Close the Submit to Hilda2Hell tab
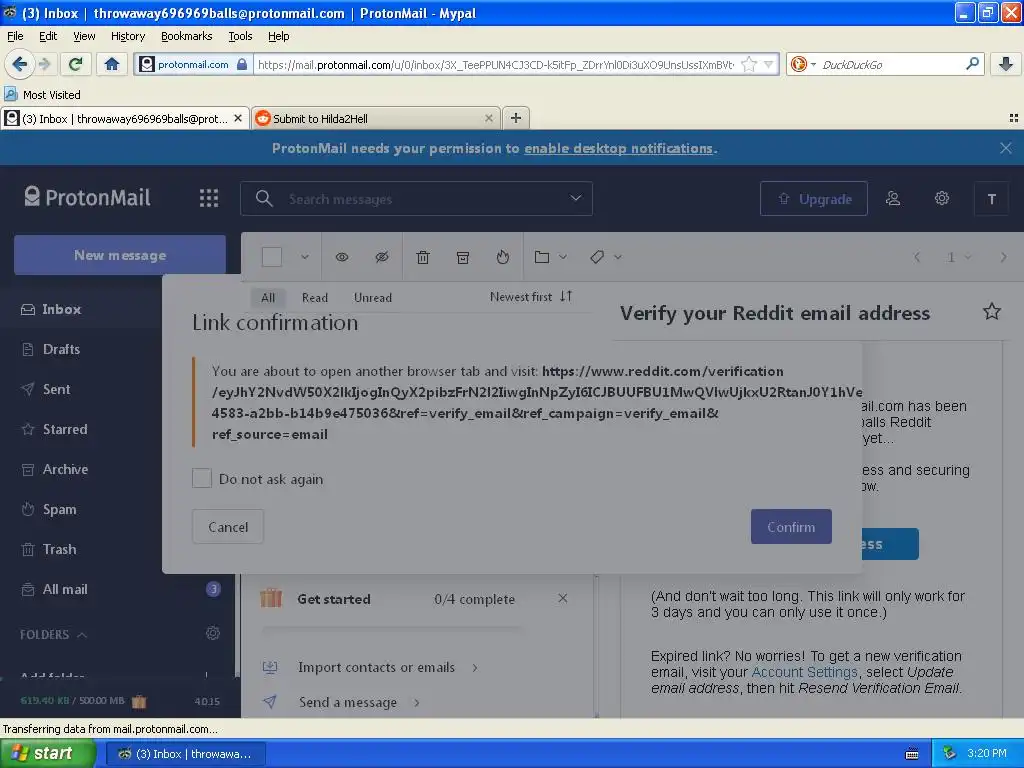Viewport: 1024px width, 768px height. pos(488,118)
